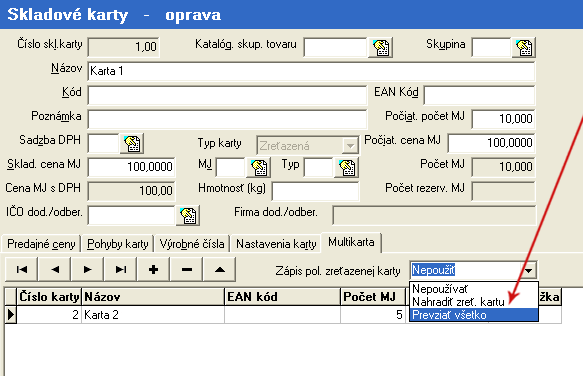Click the EAN Kód input field
583x376 pixels.
point(479,95)
